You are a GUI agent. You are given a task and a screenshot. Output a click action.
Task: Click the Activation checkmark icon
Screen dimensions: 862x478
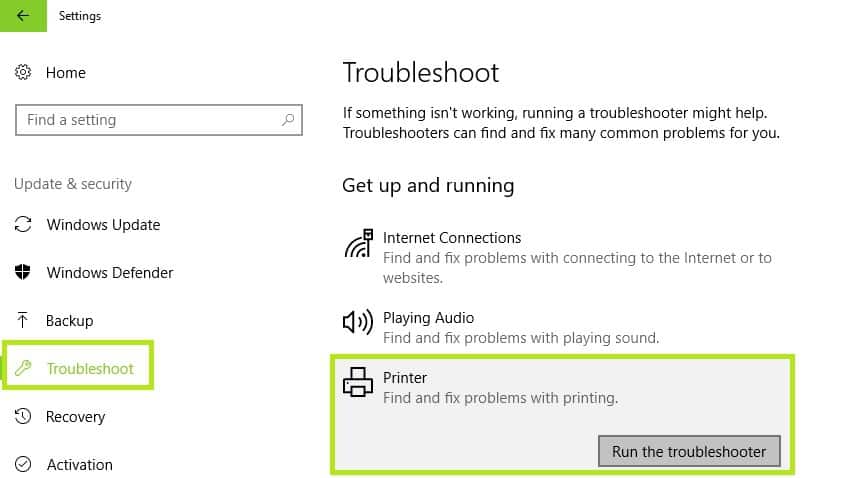coord(23,464)
